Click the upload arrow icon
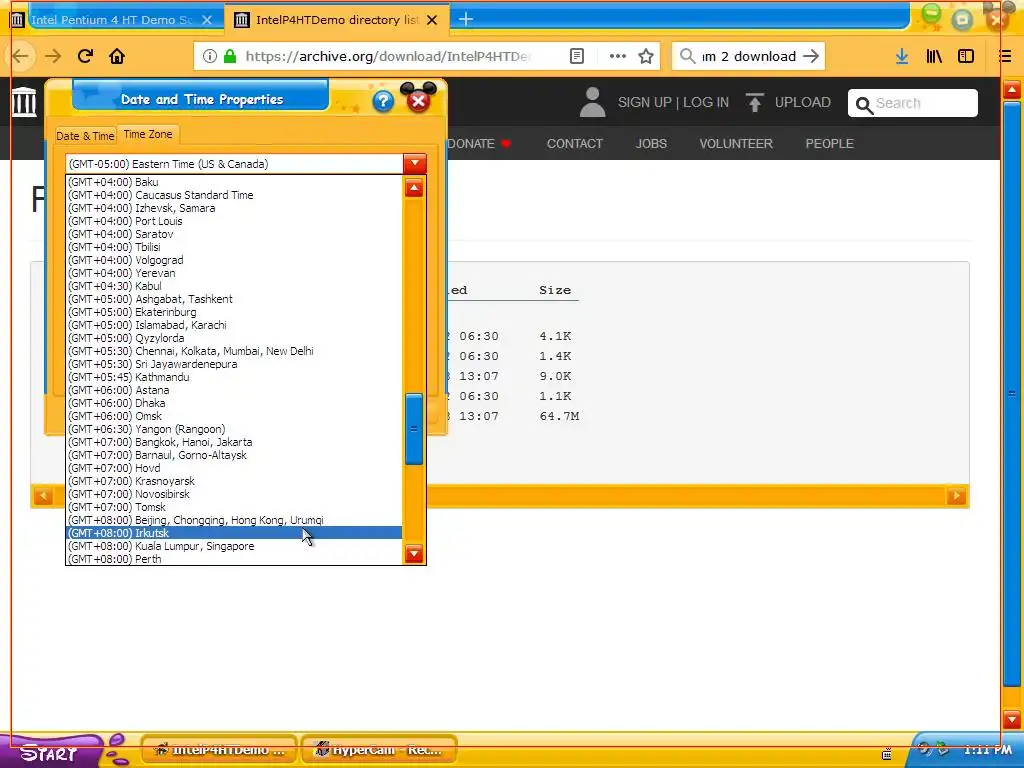This screenshot has height=768, width=1024. [x=755, y=103]
